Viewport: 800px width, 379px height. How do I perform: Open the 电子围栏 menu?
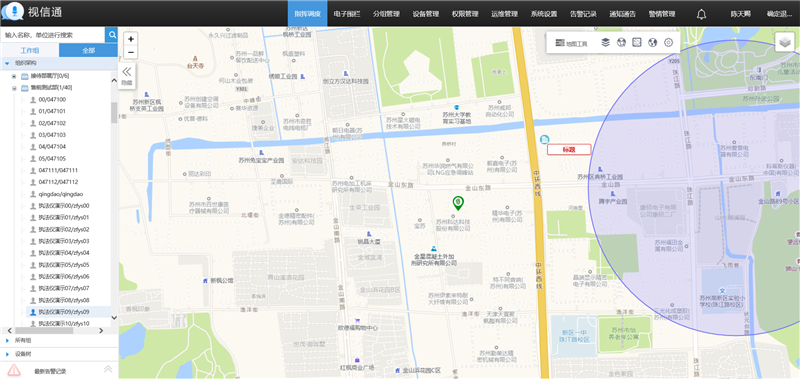coord(346,14)
